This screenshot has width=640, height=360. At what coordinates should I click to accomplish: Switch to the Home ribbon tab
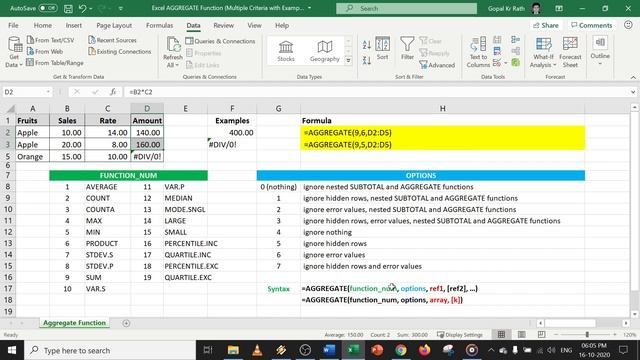42,25
